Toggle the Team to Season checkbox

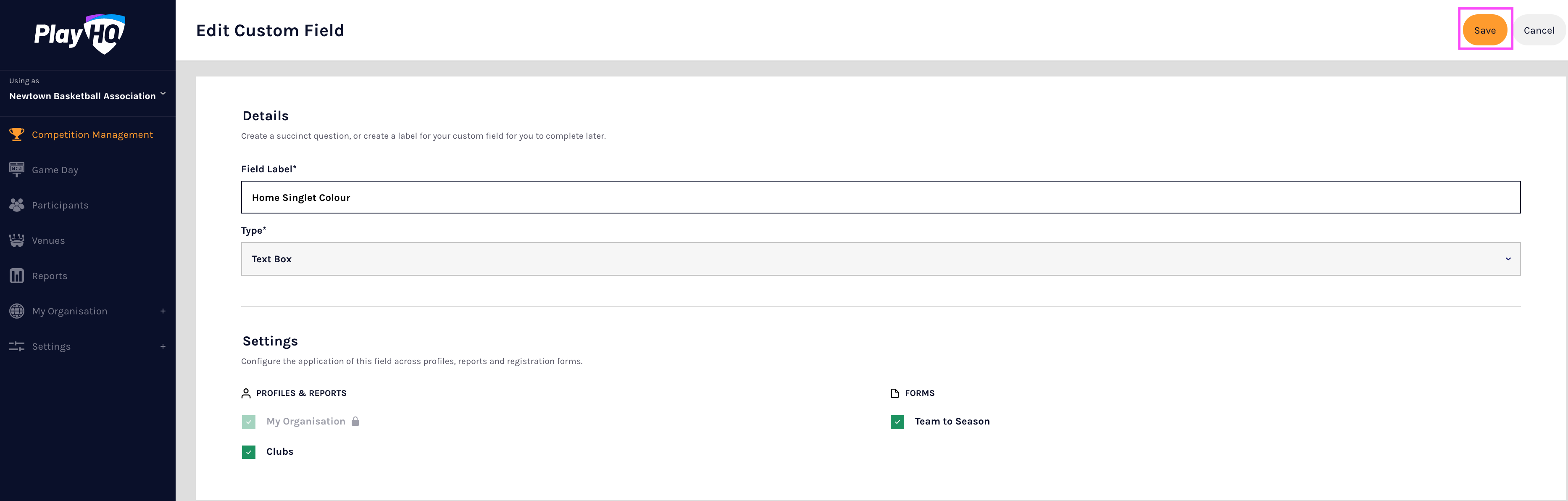coord(897,422)
